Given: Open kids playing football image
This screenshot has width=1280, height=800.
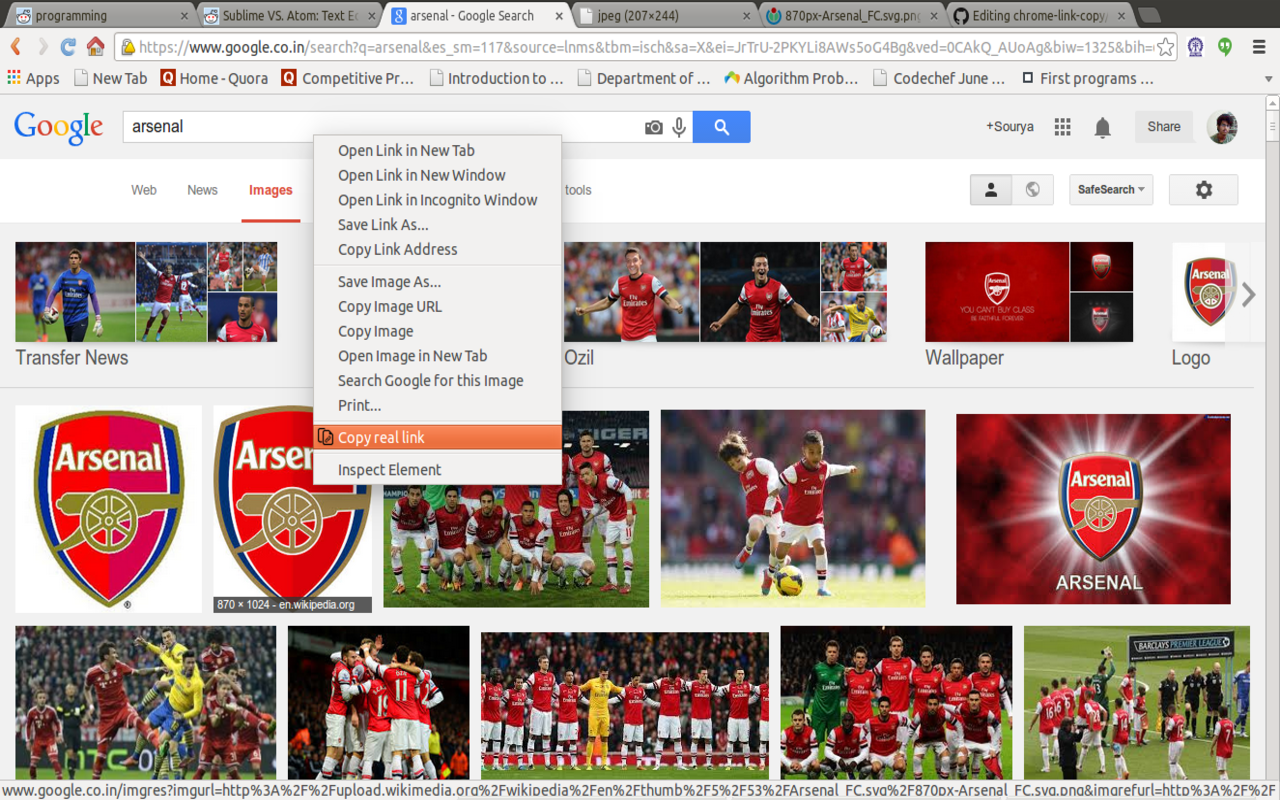Looking at the screenshot, I should pos(793,508).
